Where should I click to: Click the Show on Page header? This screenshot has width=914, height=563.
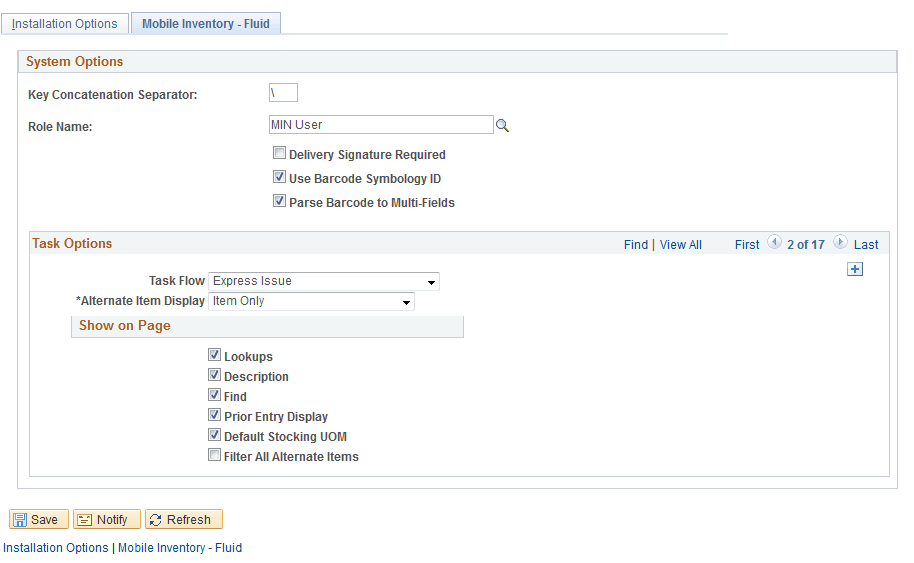(x=125, y=326)
